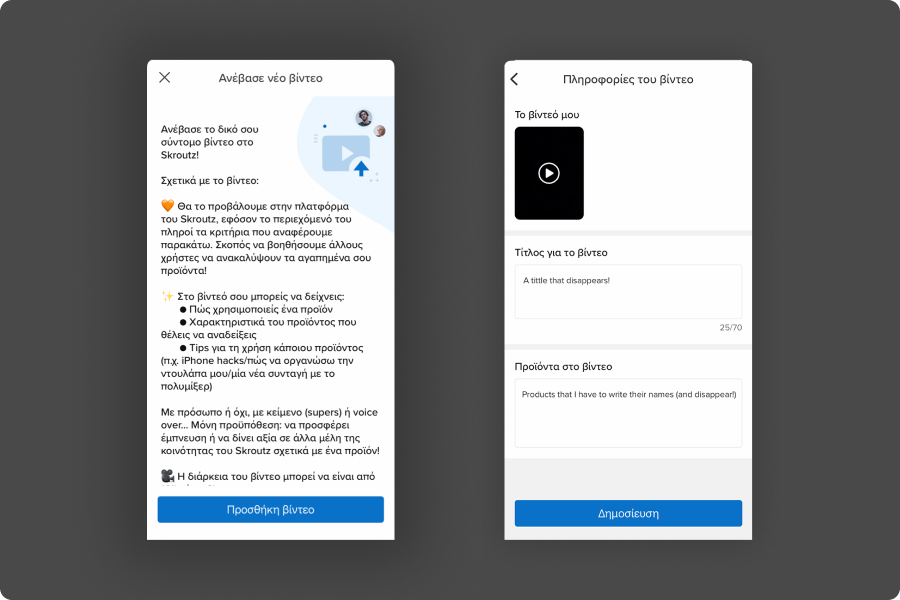Click the sparkles emoji icon
Image resolution: width=900 pixels, height=600 pixels.
point(168,296)
